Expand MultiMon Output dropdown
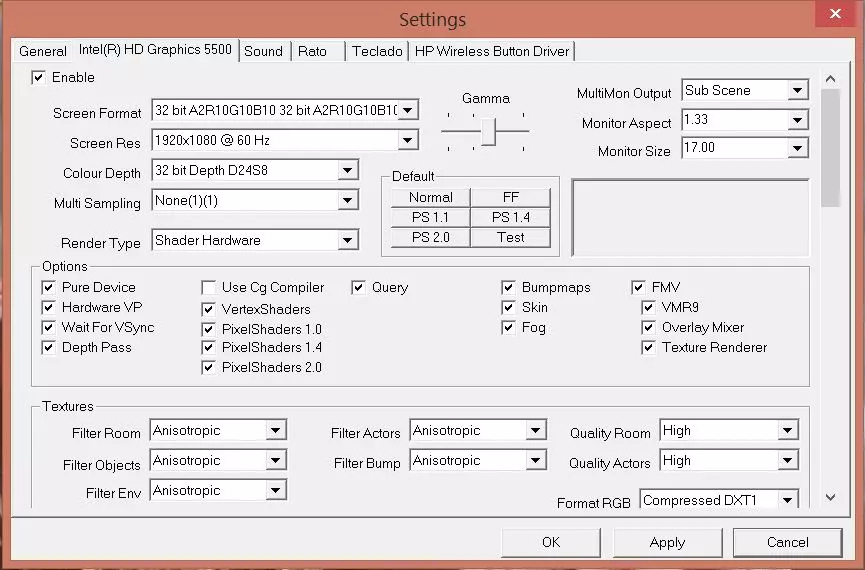Screen dimensions: 865x570 click(x=798, y=90)
